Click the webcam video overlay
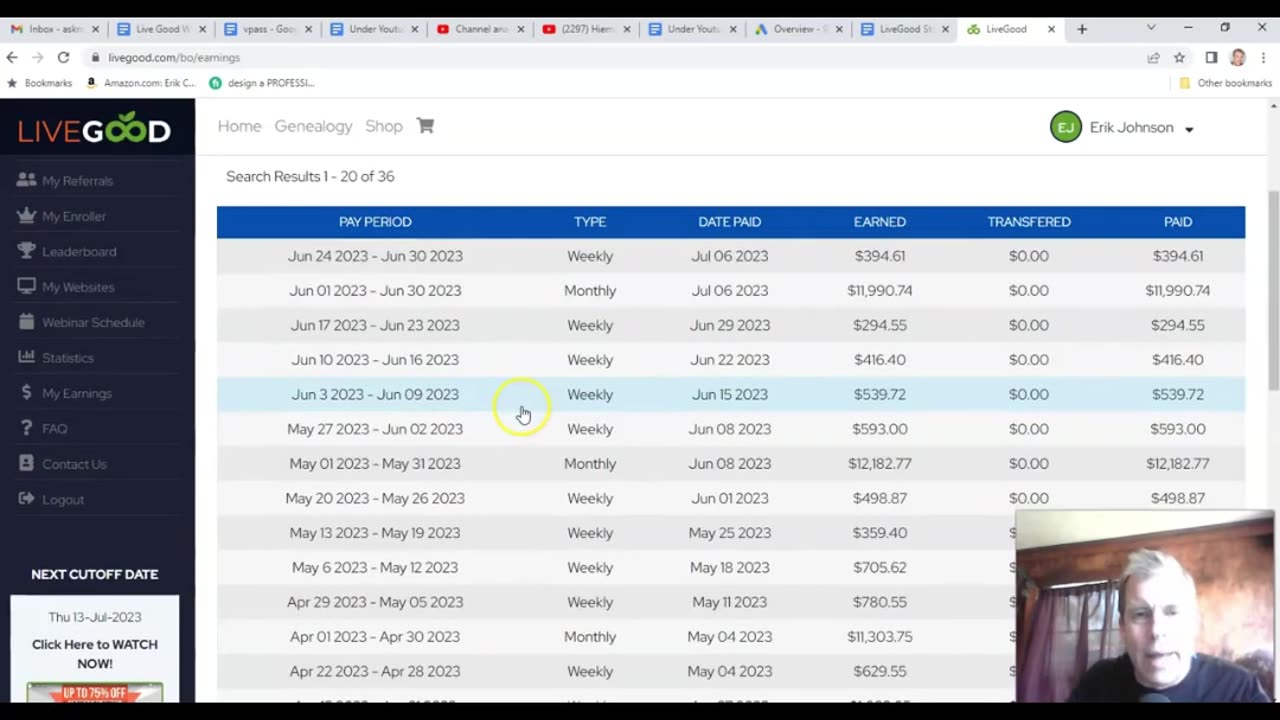Screen dimensions: 1280x720 [x=1145, y=606]
